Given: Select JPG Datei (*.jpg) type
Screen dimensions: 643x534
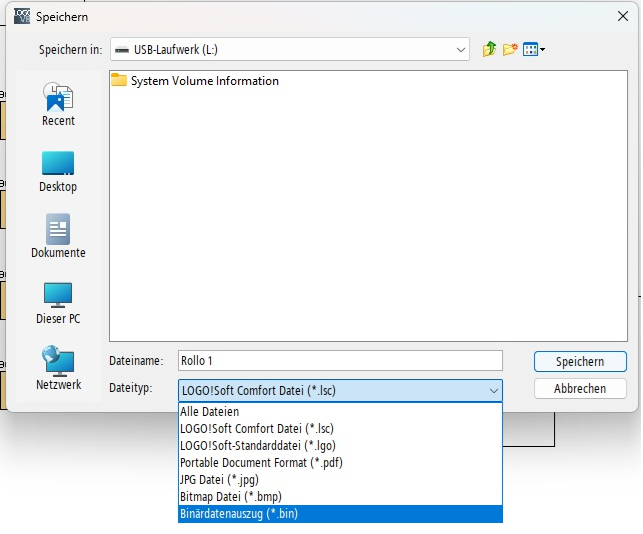Looking at the screenshot, I should click(340, 479).
